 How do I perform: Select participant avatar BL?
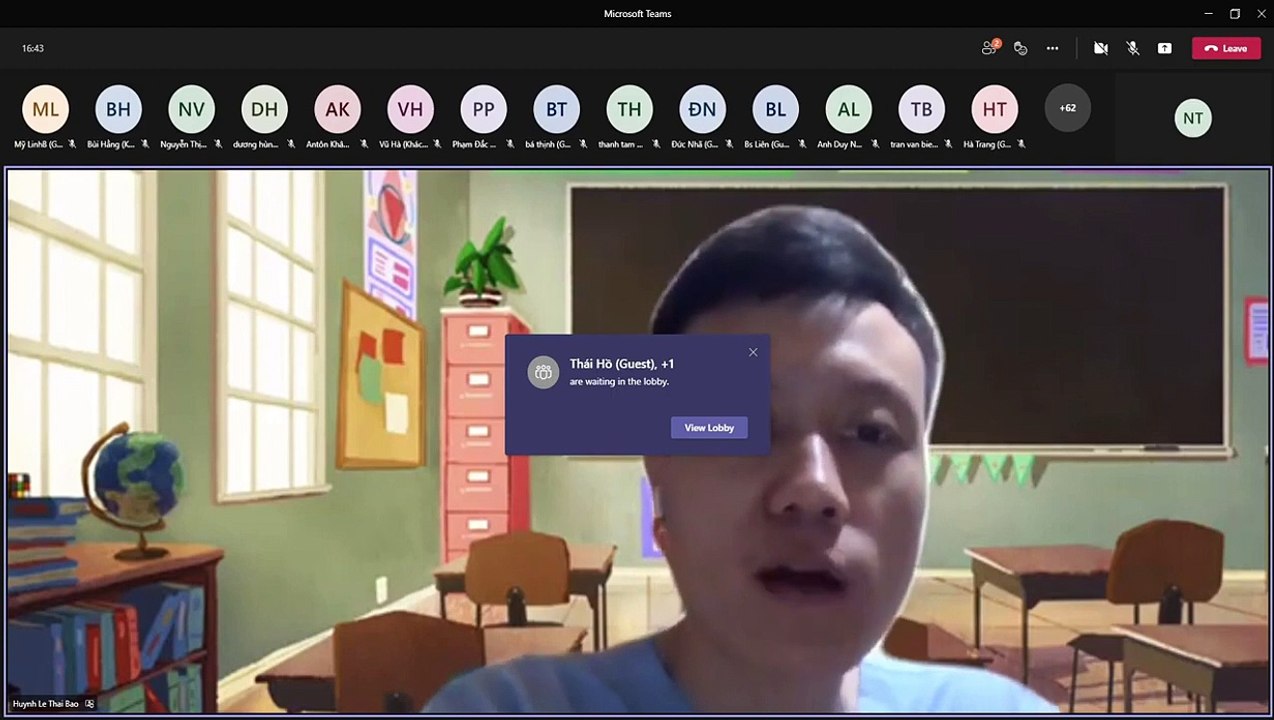coord(775,110)
